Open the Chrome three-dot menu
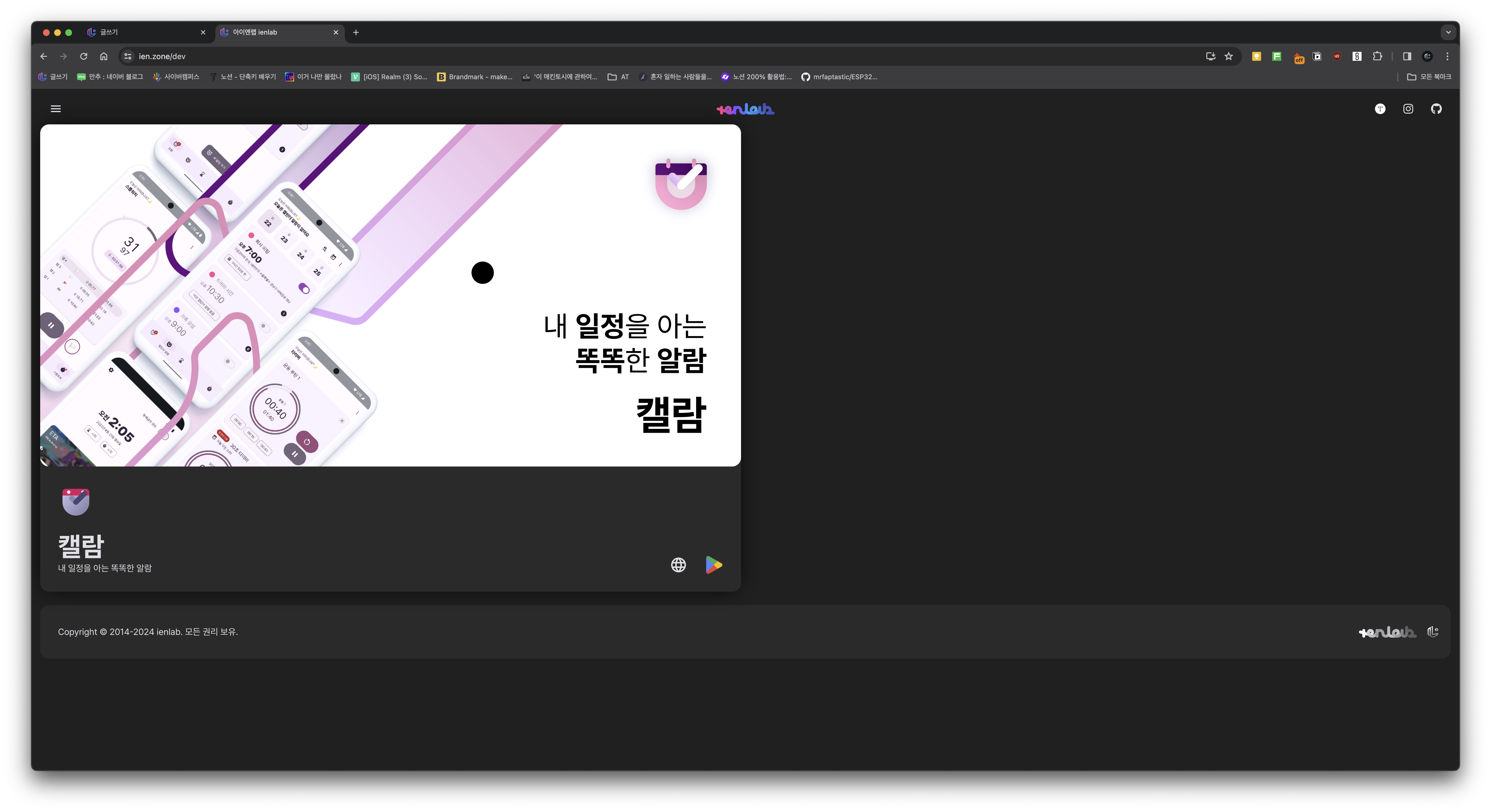This screenshot has width=1491, height=812. pos(1447,56)
